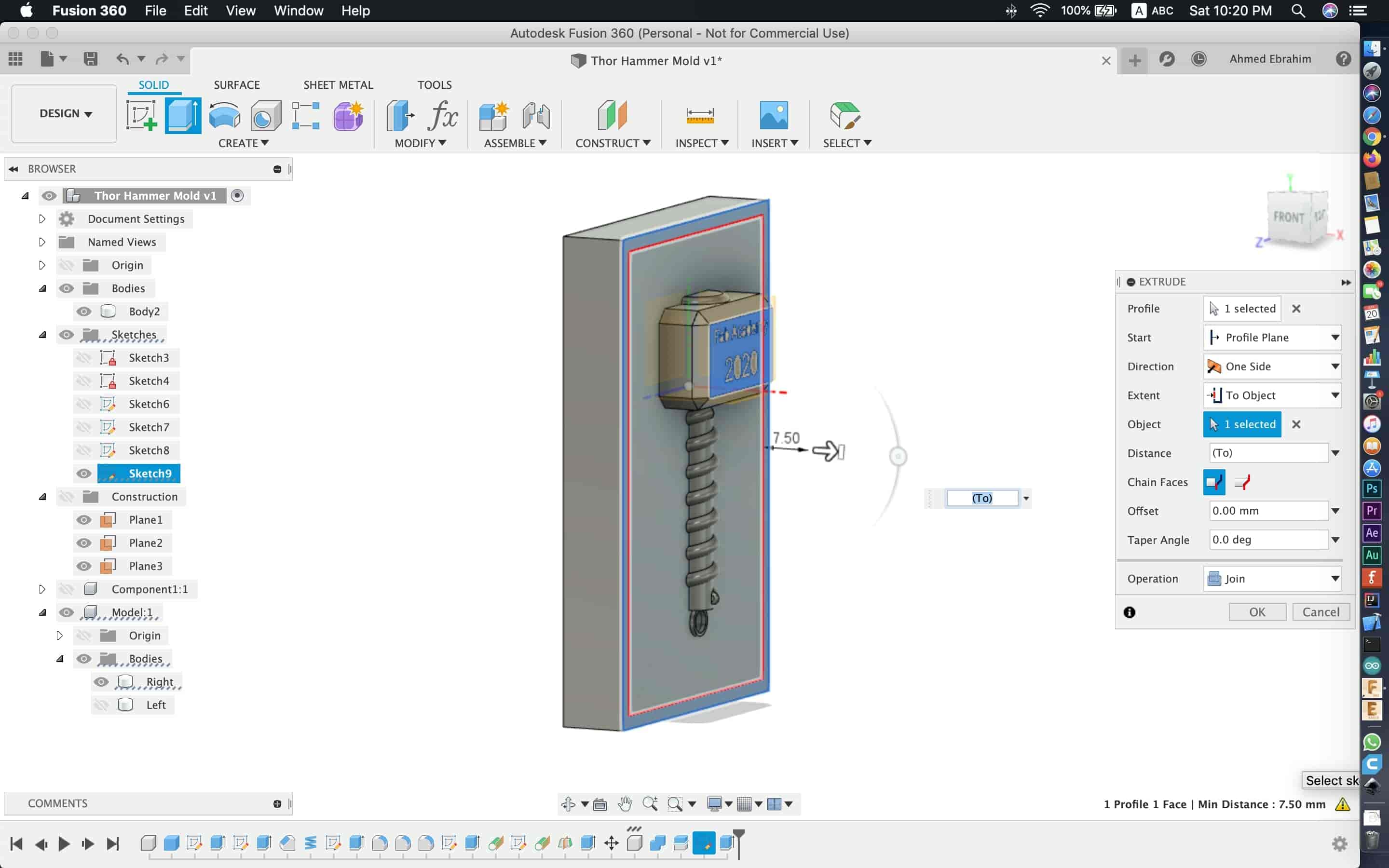
Task: Select the Press Pull tool icon
Action: click(400, 115)
